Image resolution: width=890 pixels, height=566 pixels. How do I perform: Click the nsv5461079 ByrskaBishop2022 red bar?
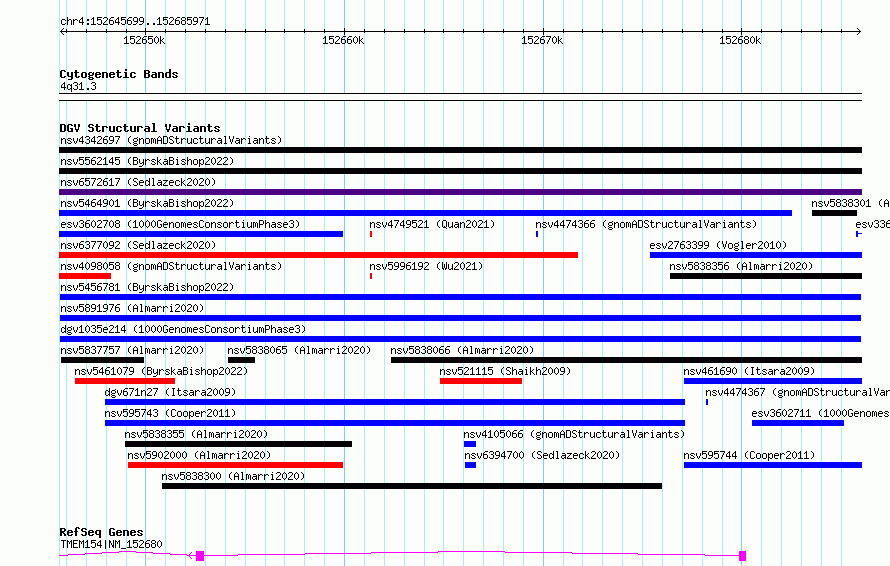[125, 381]
